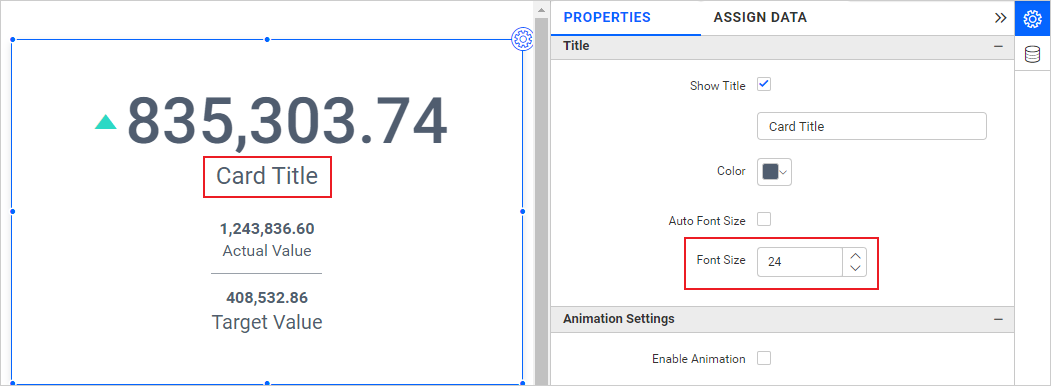This screenshot has height=386, width=1051.
Task: Open widget settings gear on card corner
Action: click(x=522, y=40)
